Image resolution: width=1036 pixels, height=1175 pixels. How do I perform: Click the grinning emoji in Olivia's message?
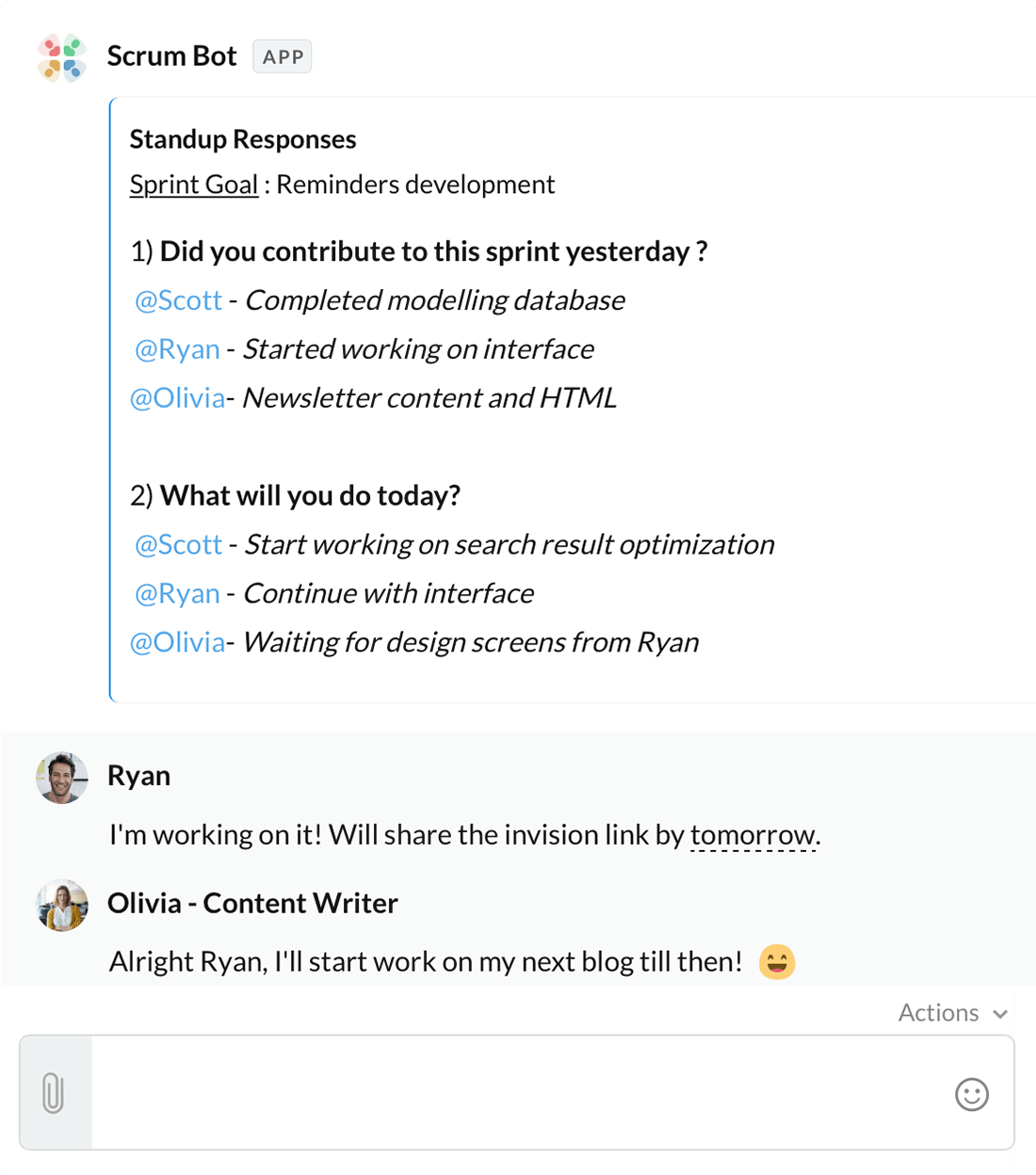[777, 962]
